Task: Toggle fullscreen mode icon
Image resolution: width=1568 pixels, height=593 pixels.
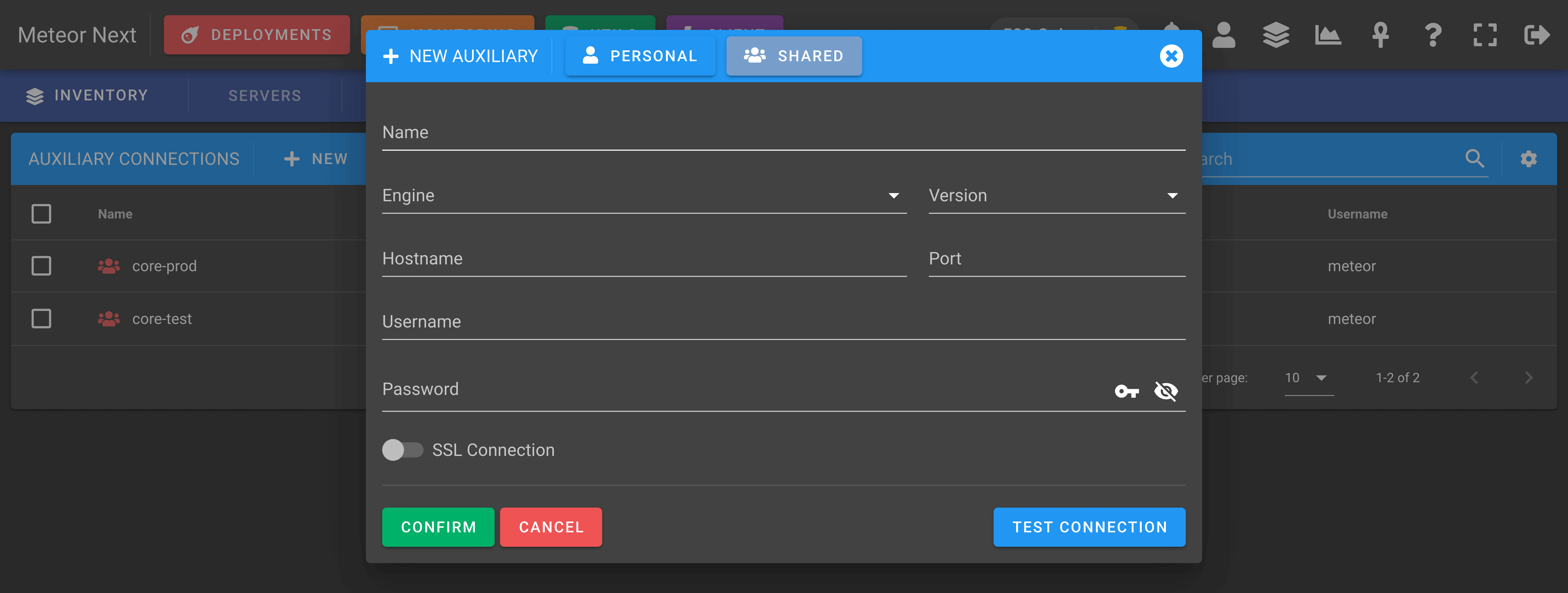Action: [1485, 35]
